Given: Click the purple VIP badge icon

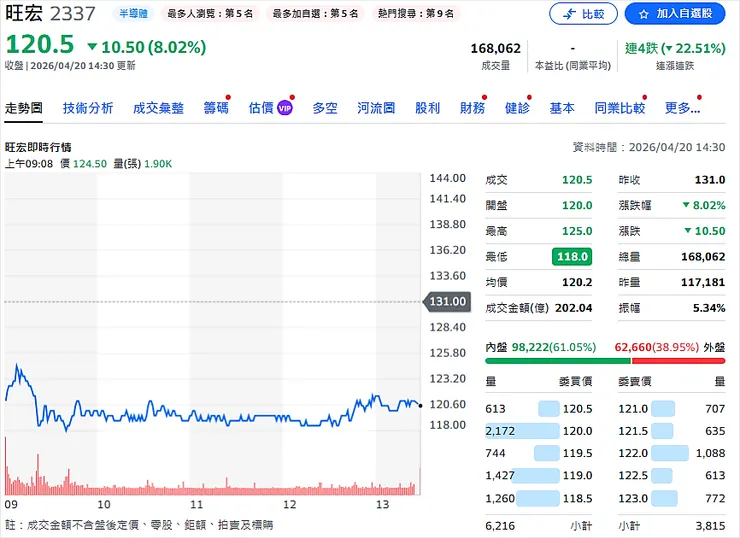Looking at the screenshot, I should [285, 108].
